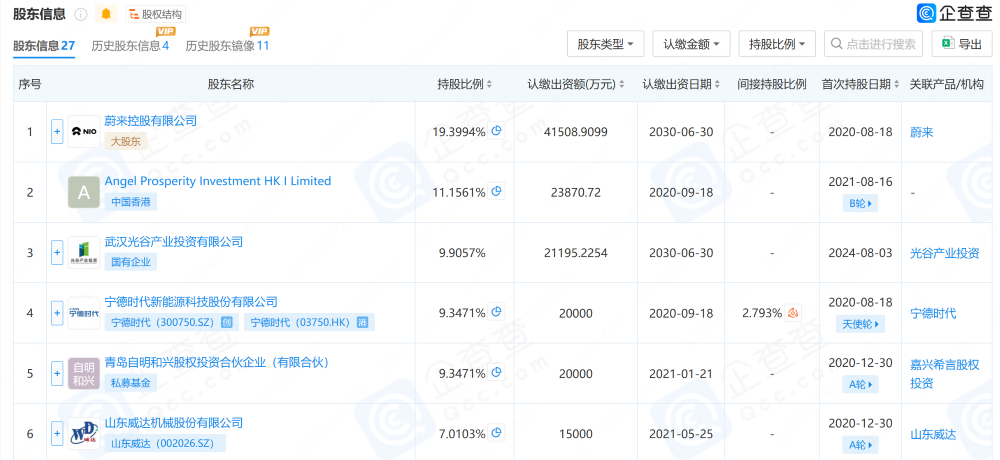Click the info icon beside 股东信息 title

(80, 14)
